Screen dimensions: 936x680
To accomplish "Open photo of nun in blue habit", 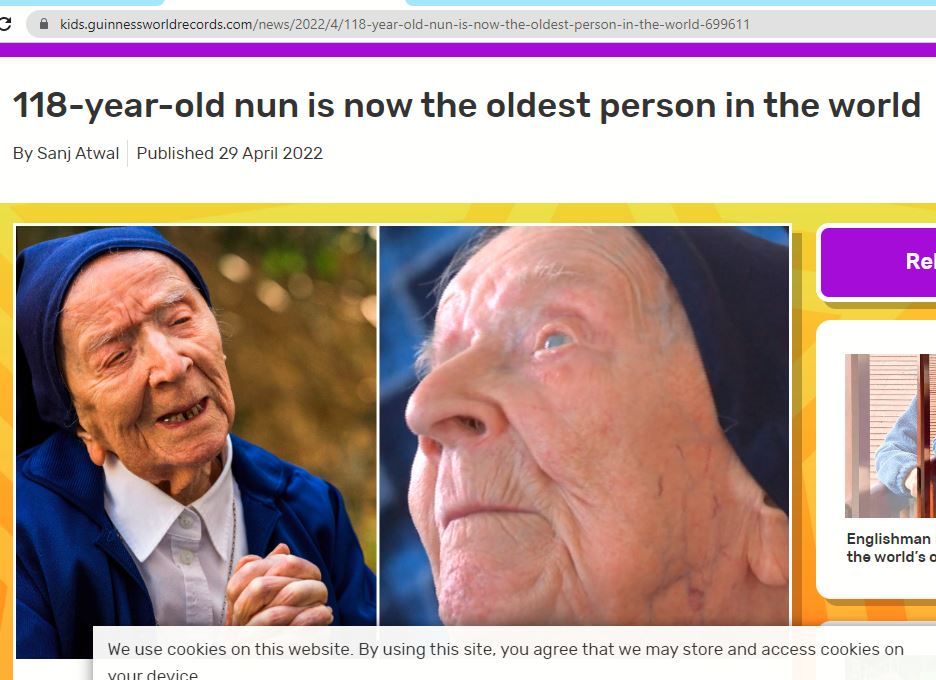I will point(196,442).
